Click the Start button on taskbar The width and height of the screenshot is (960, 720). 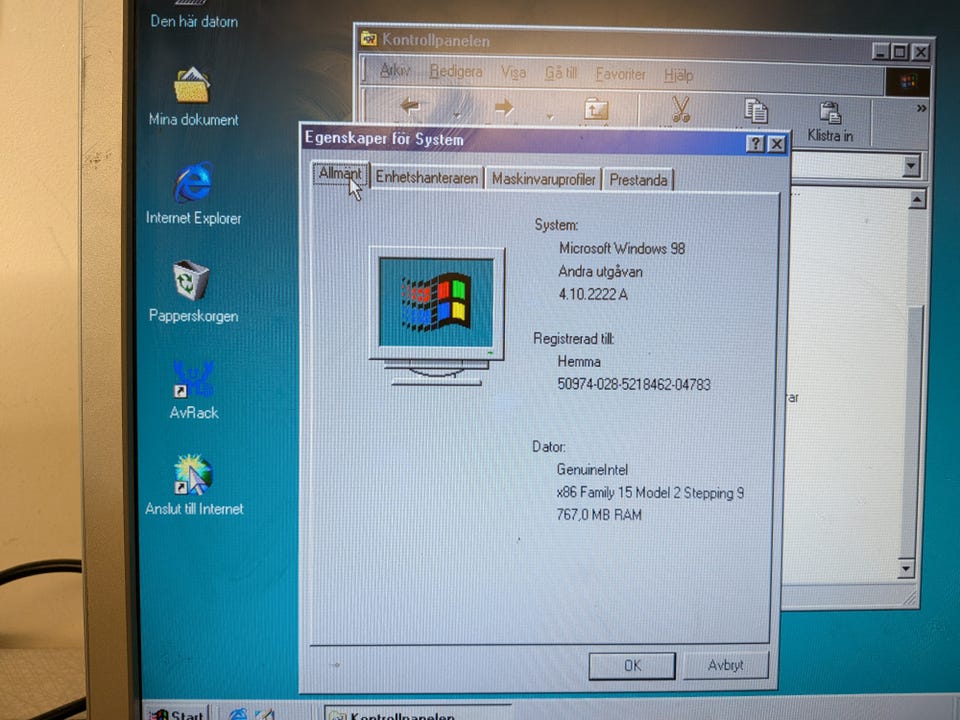(x=178, y=713)
